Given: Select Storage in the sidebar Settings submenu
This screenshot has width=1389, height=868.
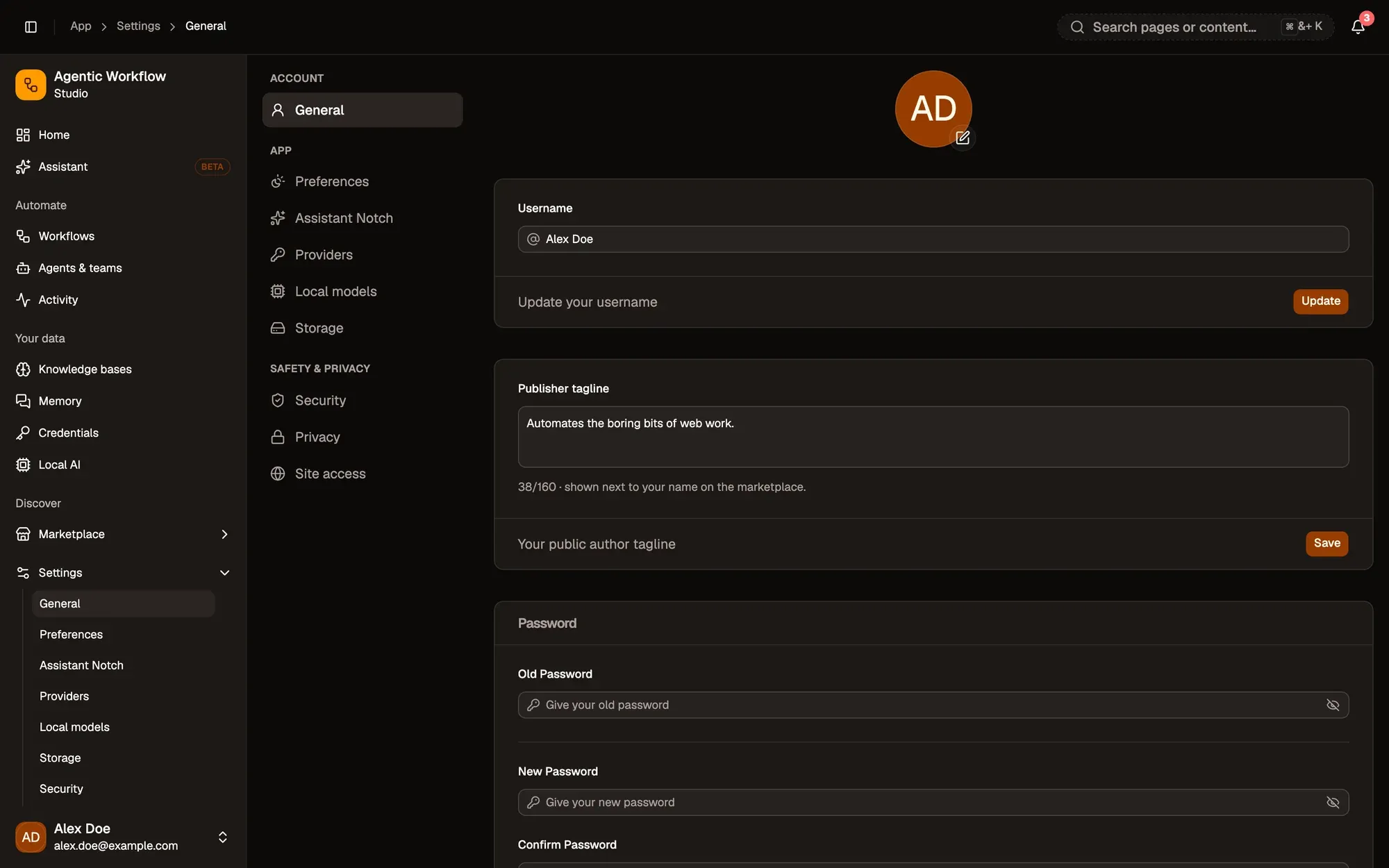Looking at the screenshot, I should [x=124, y=758].
